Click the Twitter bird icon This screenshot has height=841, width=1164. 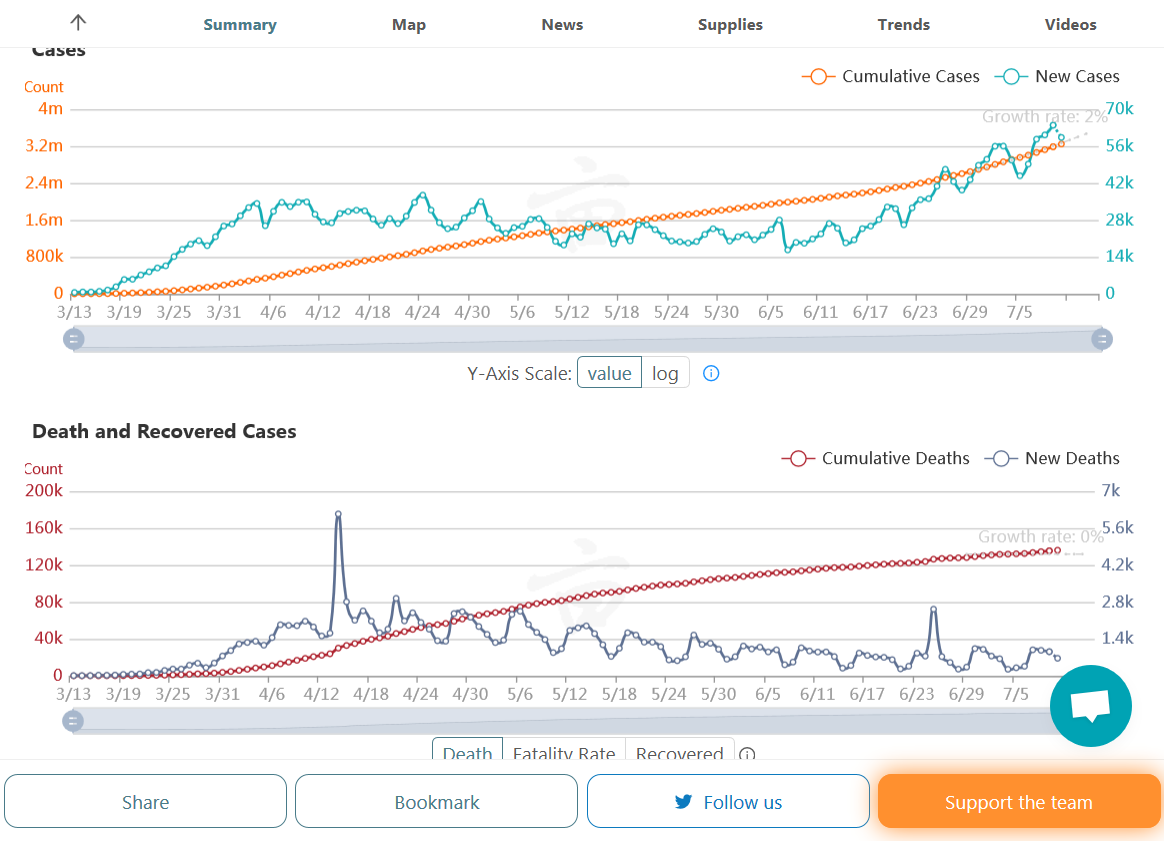684,802
